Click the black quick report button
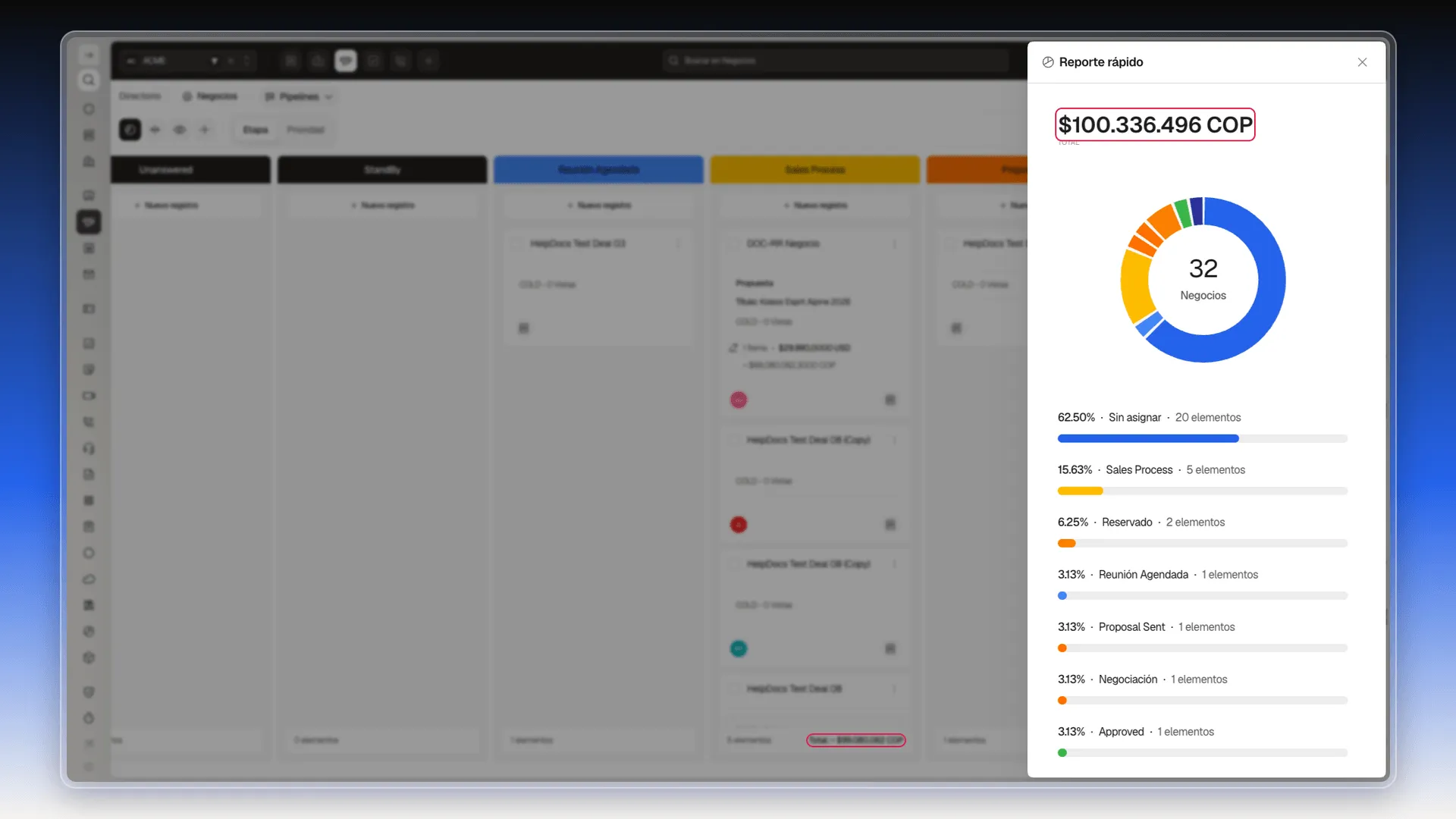The height and width of the screenshot is (819, 1456). pyautogui.click(x=130, y=130)
